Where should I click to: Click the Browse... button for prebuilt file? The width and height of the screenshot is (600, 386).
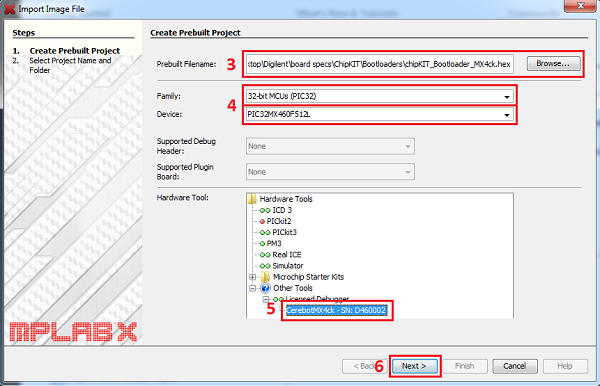pos(553,64)
